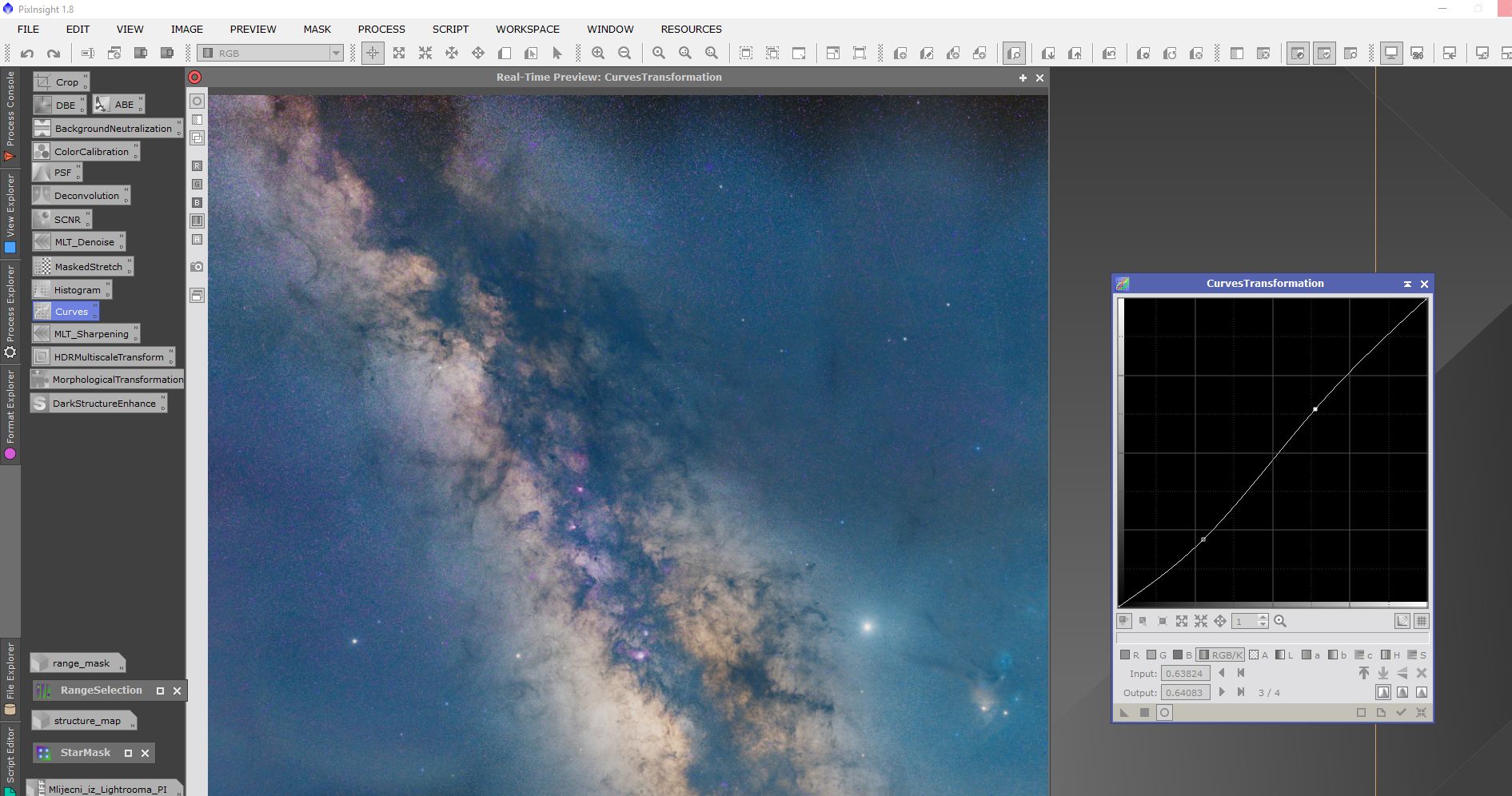
Task: Select the R red channel curve
Action: point(1130,655)
